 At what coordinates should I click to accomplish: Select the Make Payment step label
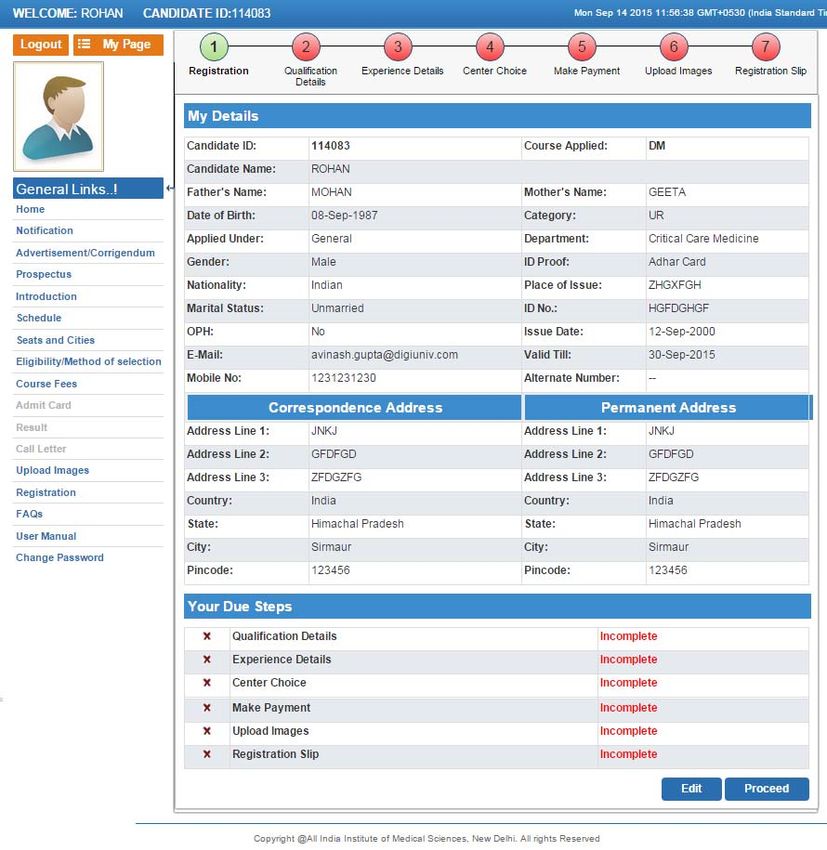click(586, 70)
